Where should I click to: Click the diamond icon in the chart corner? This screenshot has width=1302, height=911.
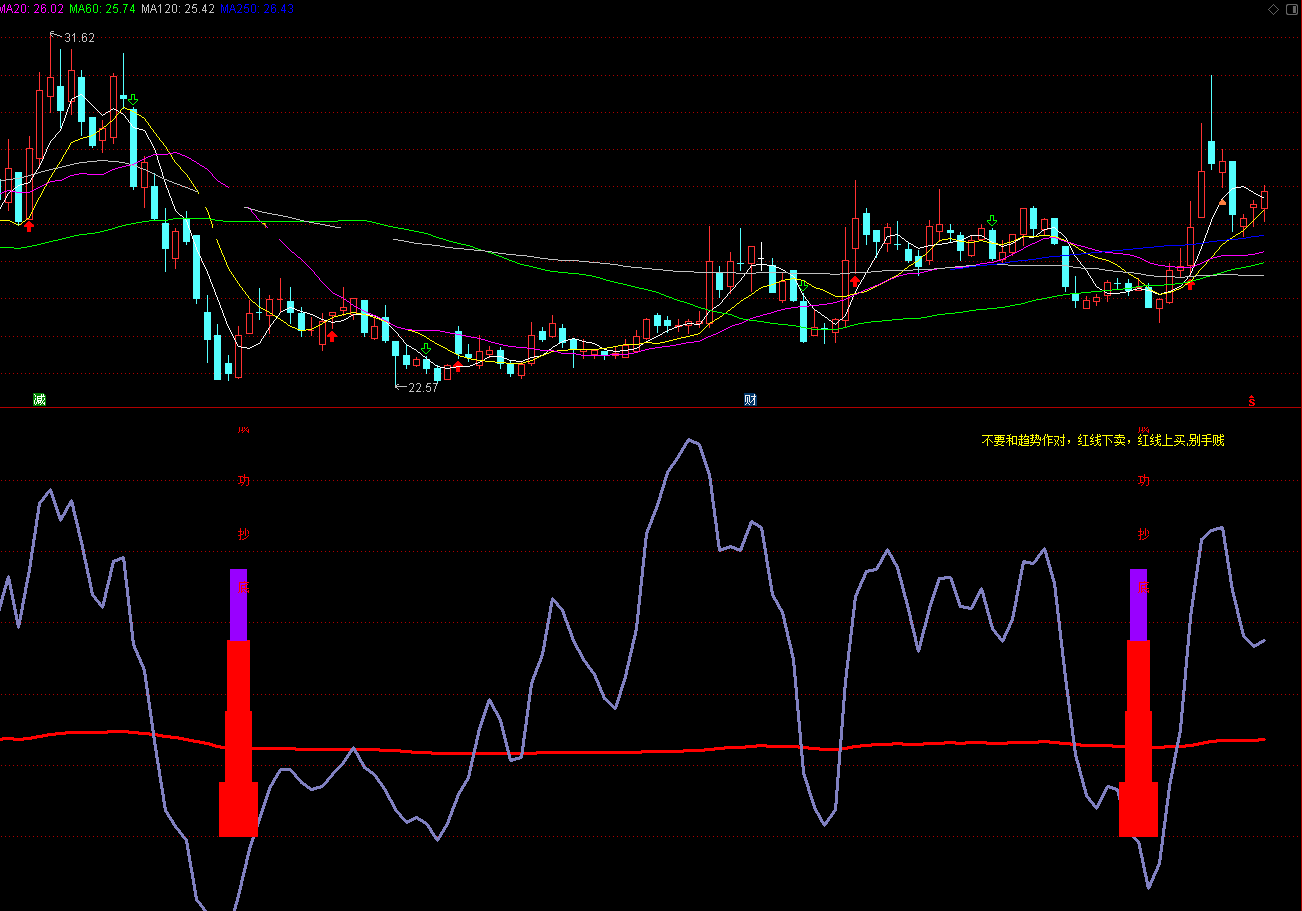(1273, 9)
